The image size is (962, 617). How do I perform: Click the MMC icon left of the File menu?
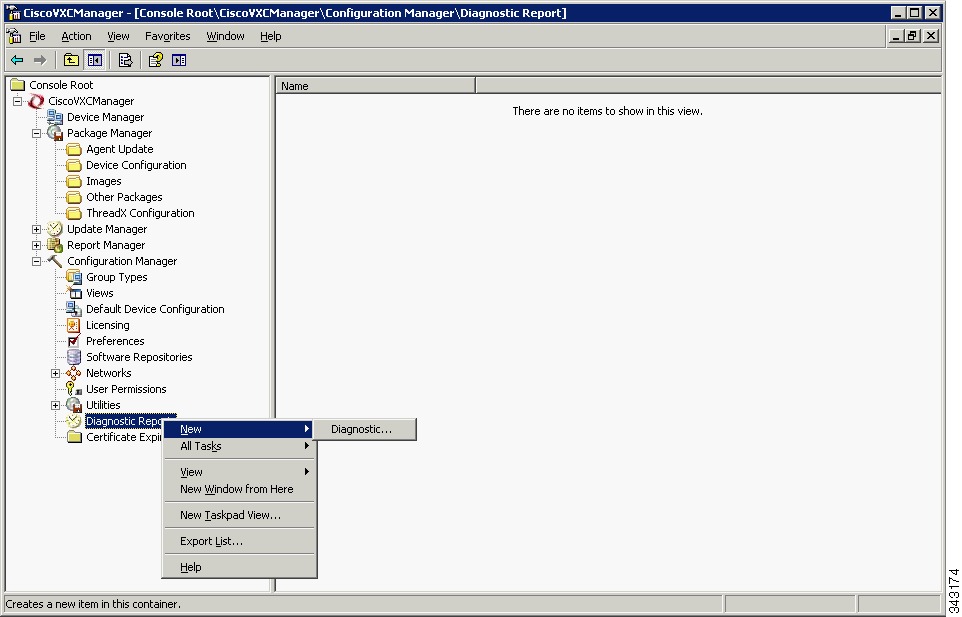pos(14,36)
